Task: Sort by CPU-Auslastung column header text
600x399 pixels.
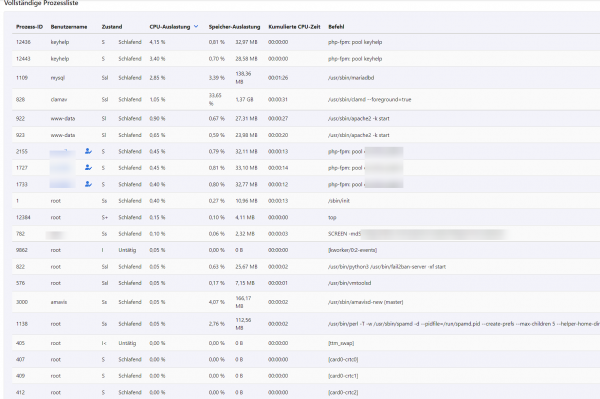Action: 170,27
